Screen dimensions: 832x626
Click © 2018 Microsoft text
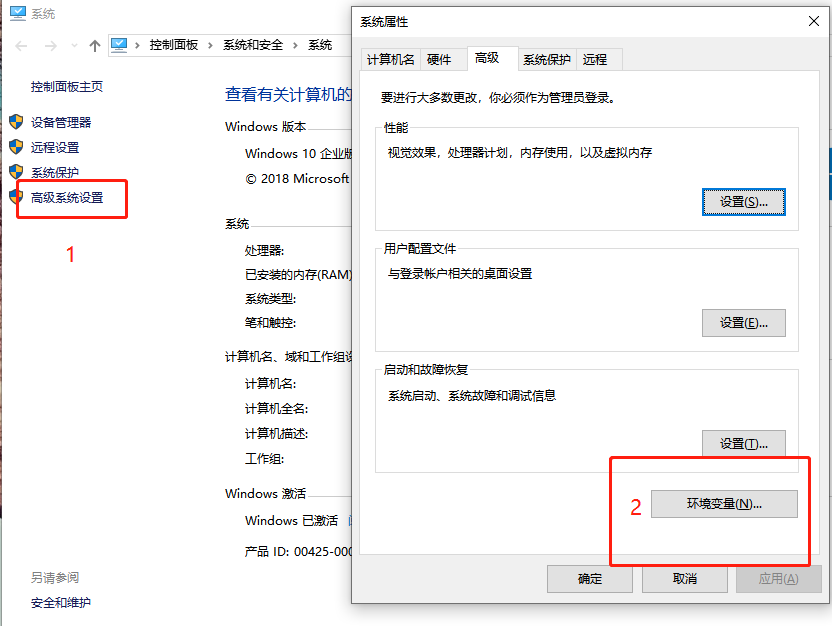coord(297,179)
